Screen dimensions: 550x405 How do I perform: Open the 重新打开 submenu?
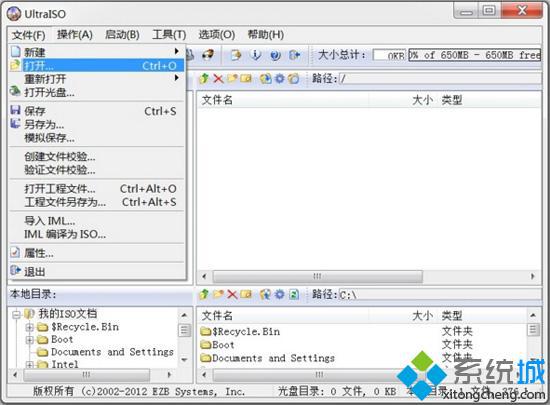coord(96,79)
